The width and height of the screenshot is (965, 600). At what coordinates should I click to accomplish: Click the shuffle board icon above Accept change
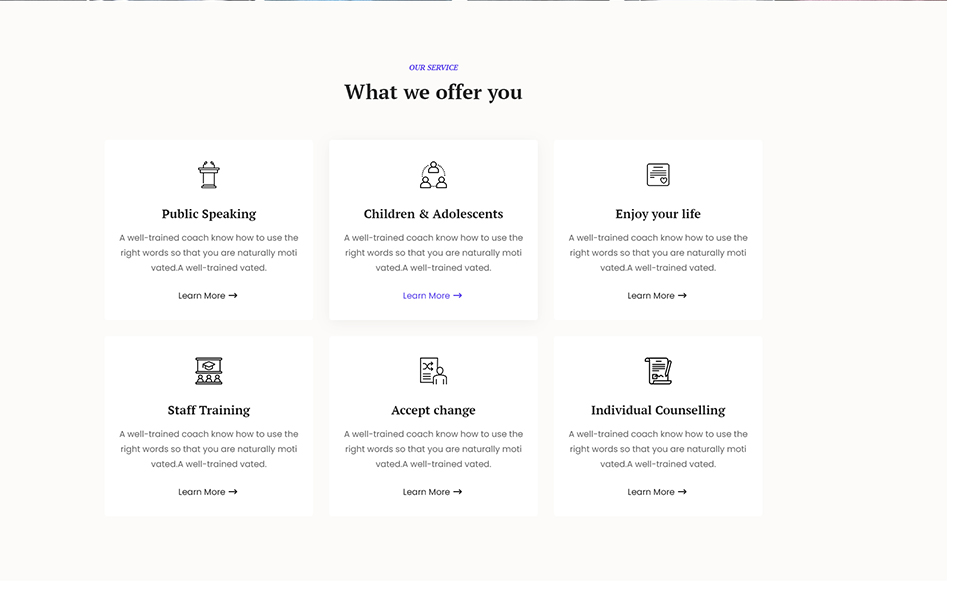point(433,371)
